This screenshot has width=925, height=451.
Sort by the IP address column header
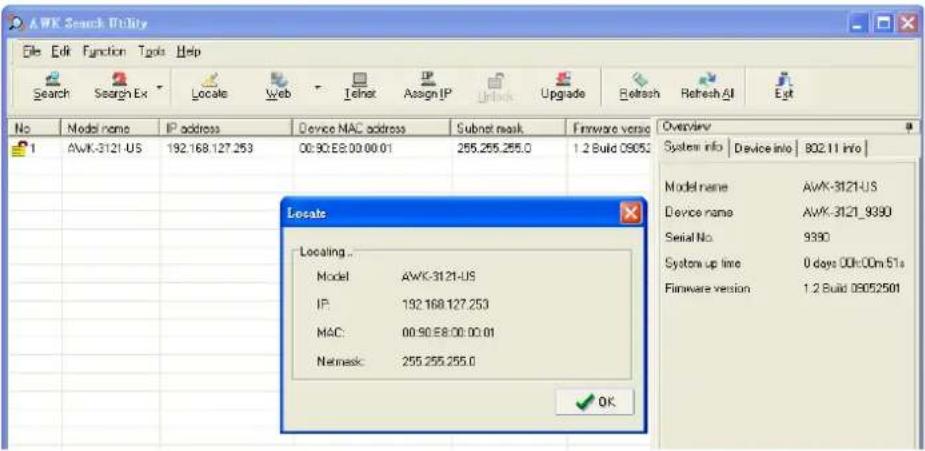point(225,128)
